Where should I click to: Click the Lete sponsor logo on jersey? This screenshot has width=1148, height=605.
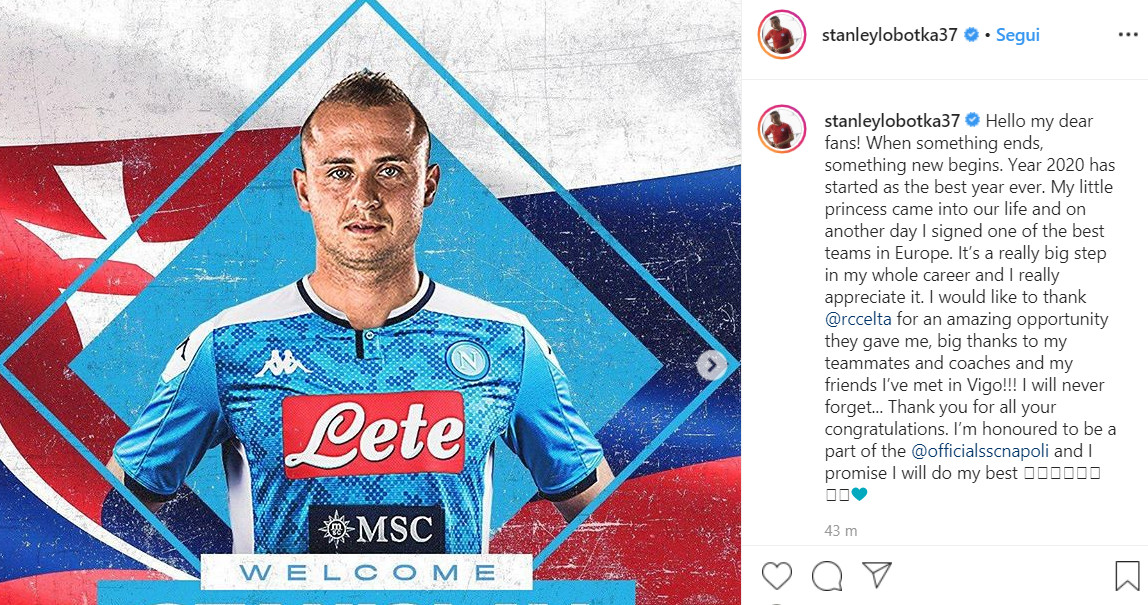[373, 434]
